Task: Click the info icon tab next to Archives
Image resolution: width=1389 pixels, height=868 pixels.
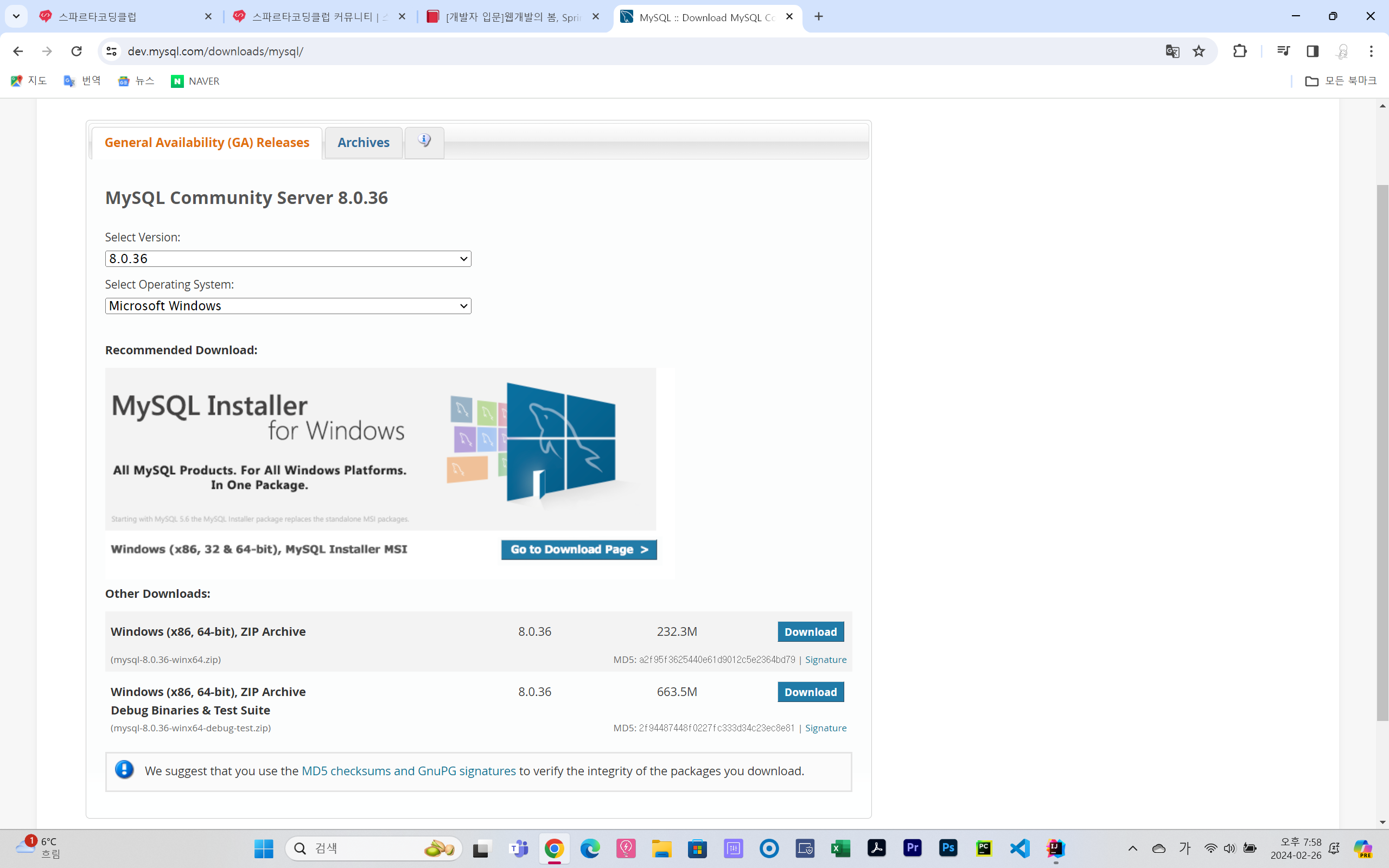Action: (424, 142)
